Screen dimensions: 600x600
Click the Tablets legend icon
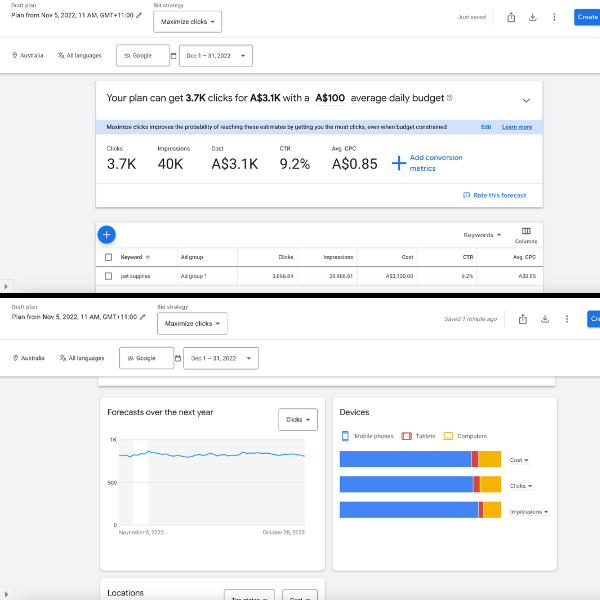(406, 436)
